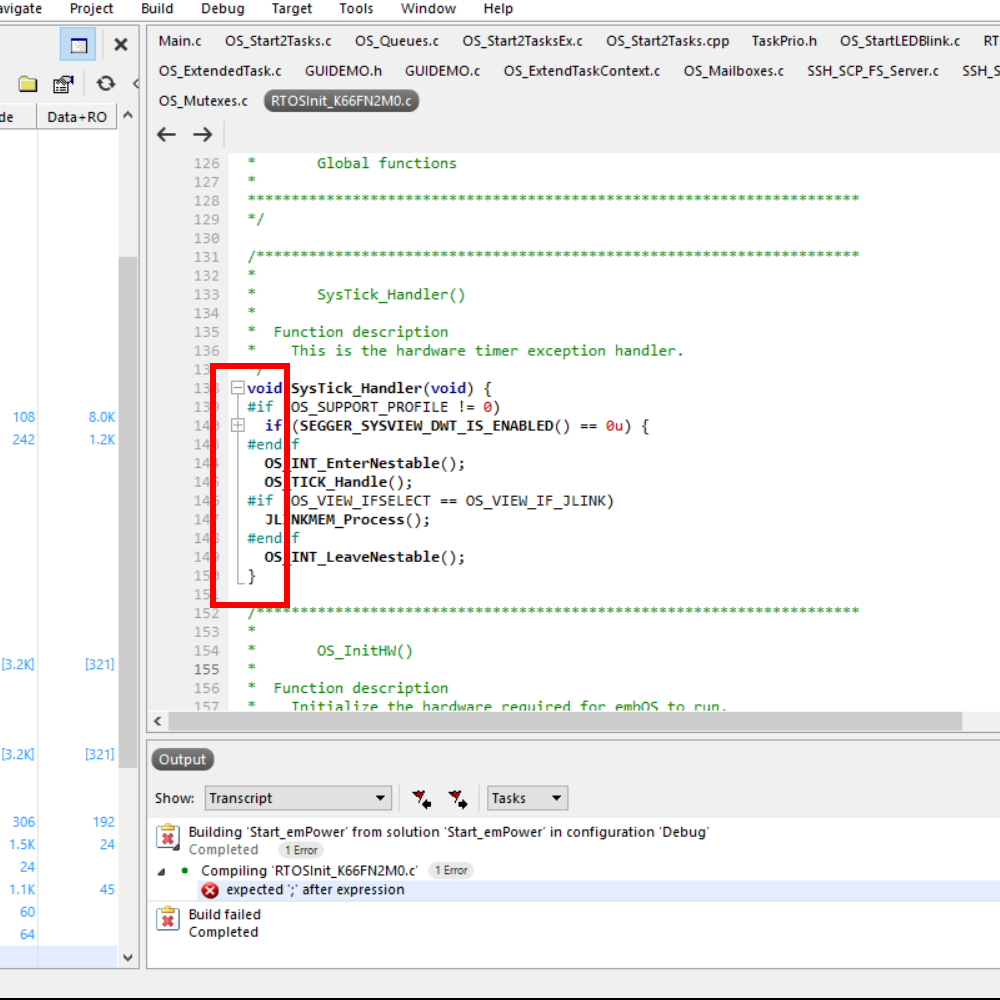The width and height of the screenshot is (1000, 1000).
Task: Go to next error marker in Output
Action: 458,798
